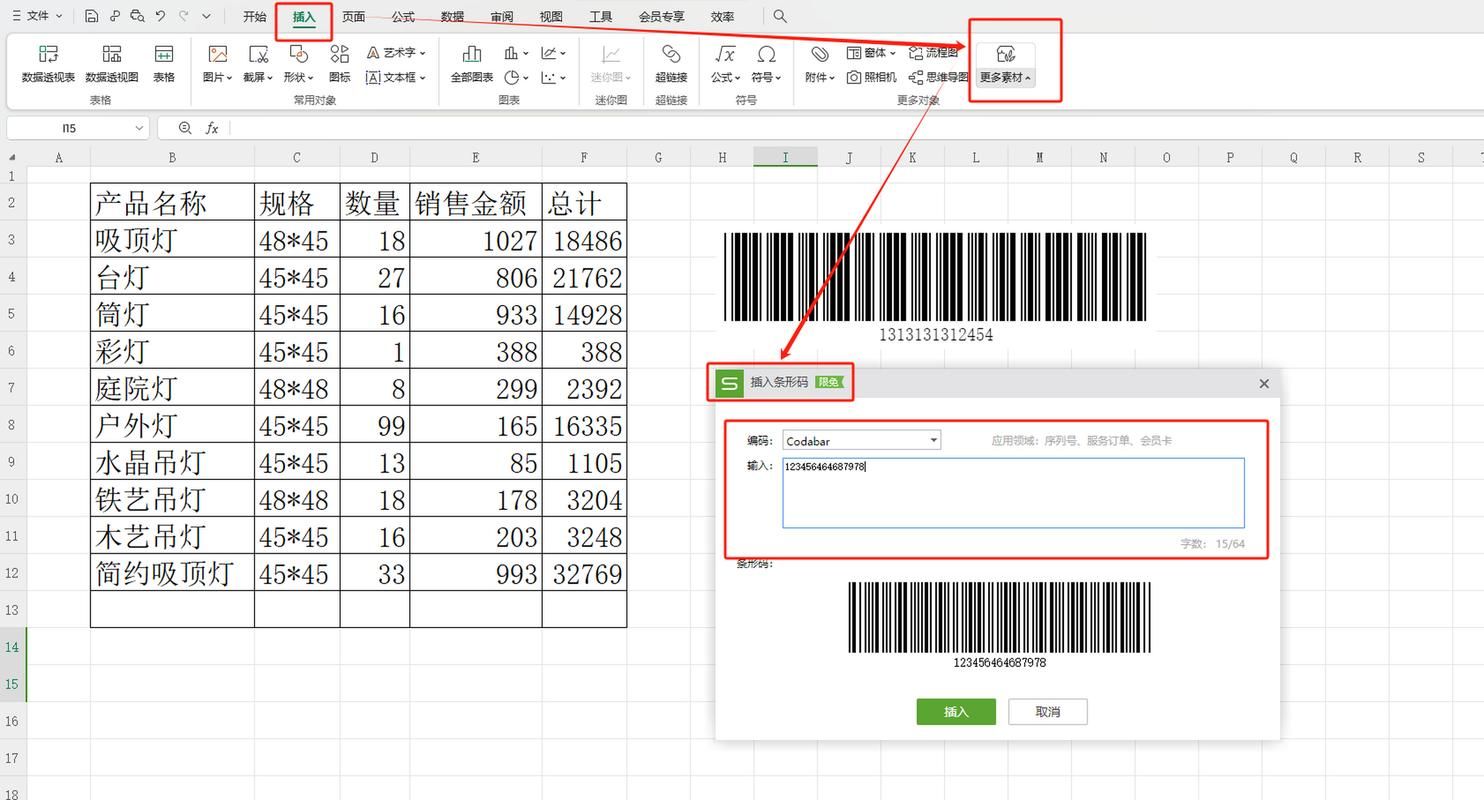The height and width of the screenshot is (800, 1484).
Task: Click the formula bar input area
Action: pos(855,128)
